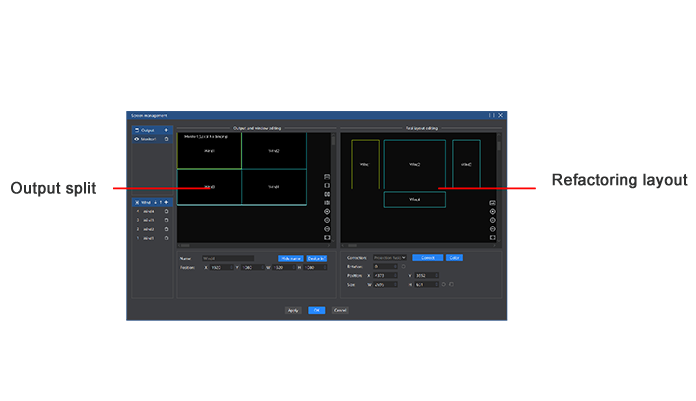696x401 pixels.
Task: Toggle the eye icon for Monitor1
Action: coord(137,139)
